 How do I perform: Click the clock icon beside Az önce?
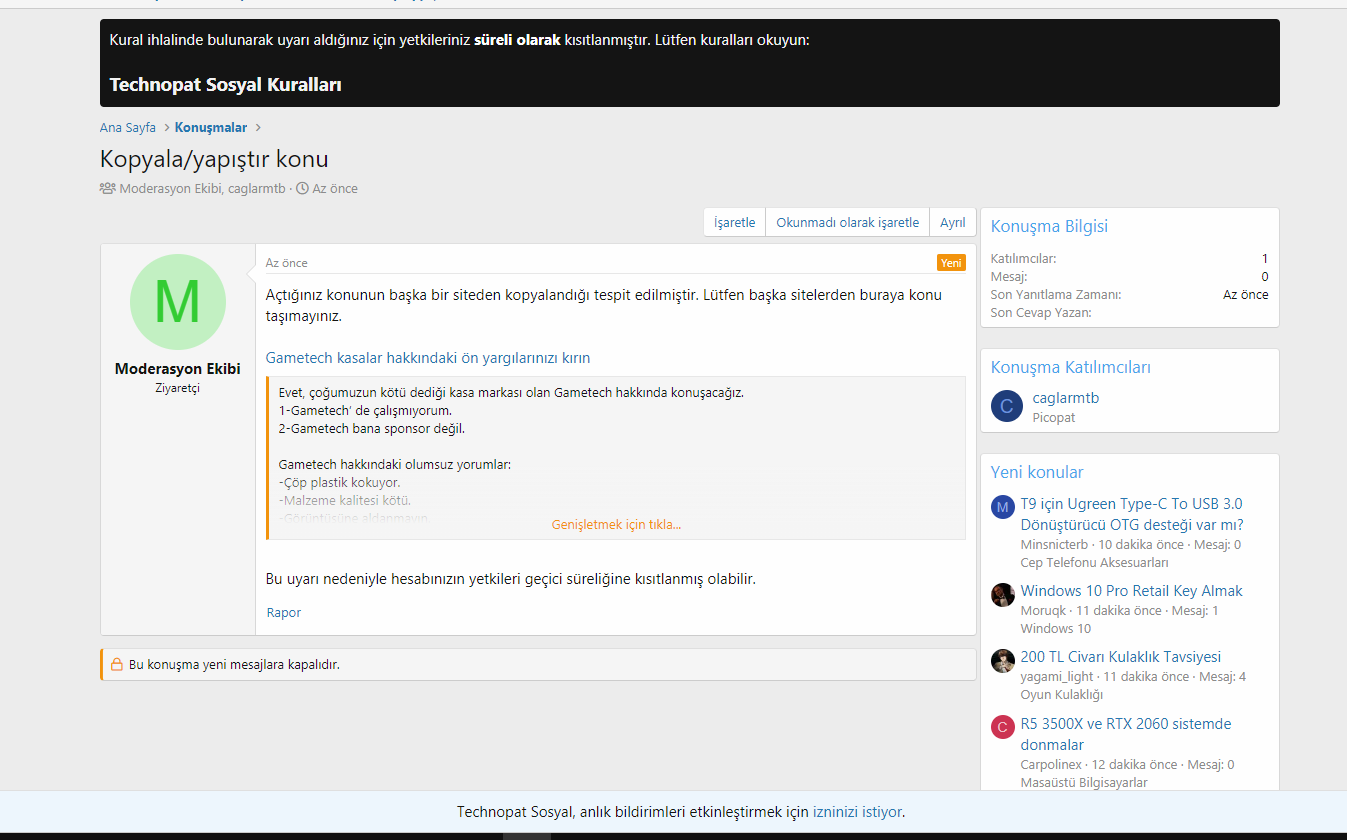tap(302, 188)
